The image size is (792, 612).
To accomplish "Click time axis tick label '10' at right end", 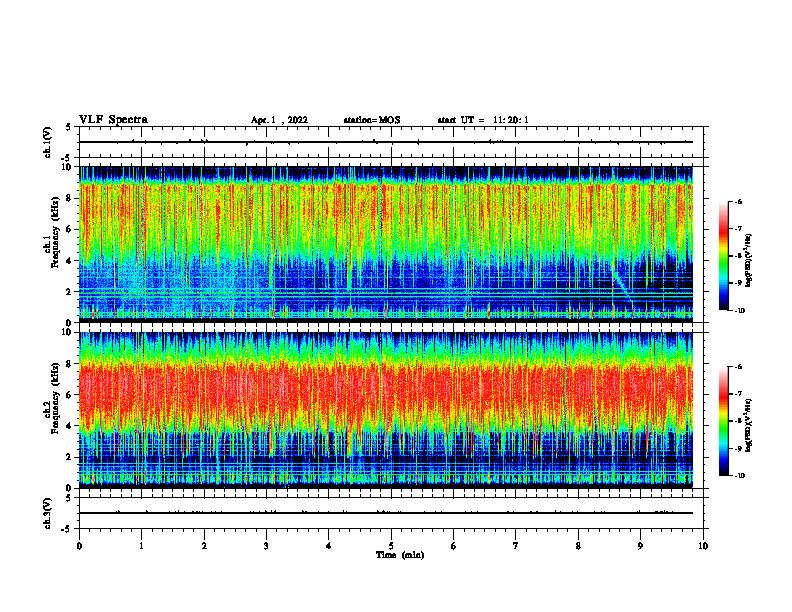I will 703,546.
